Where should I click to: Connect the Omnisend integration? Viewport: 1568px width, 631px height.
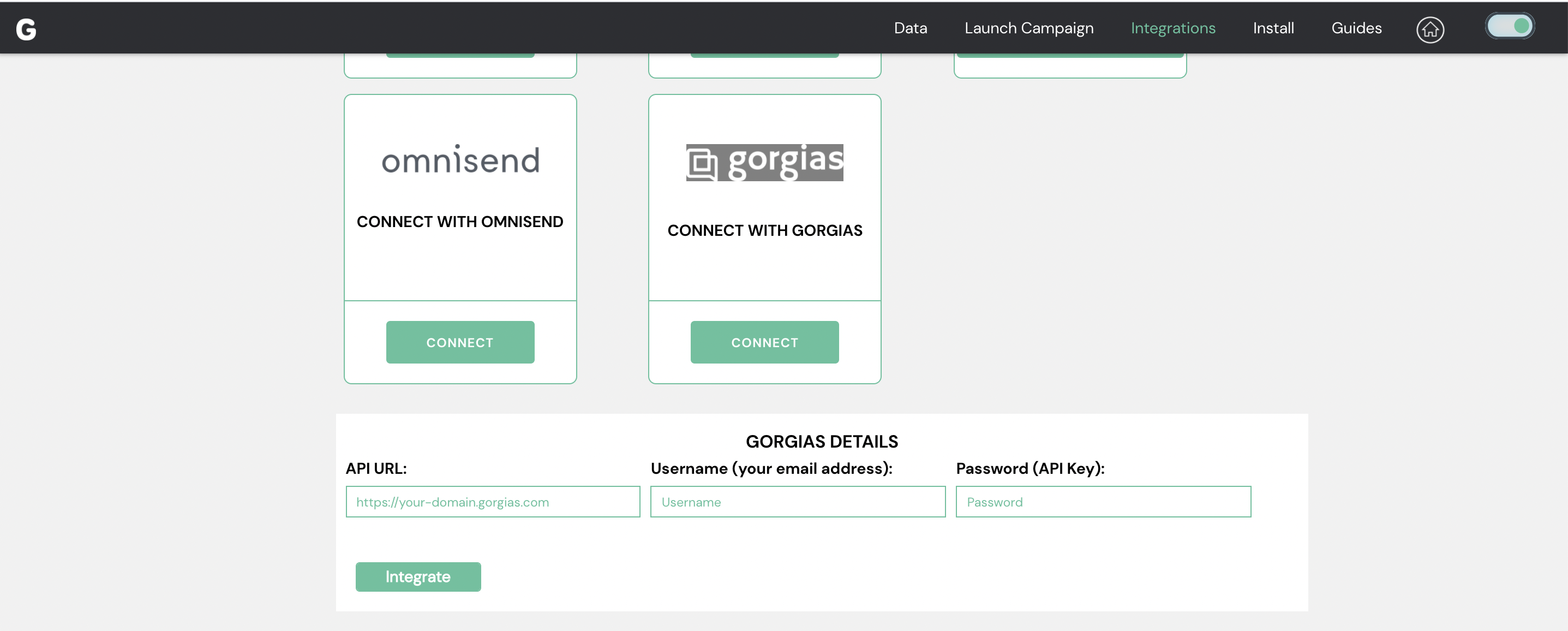click(460, 342)
